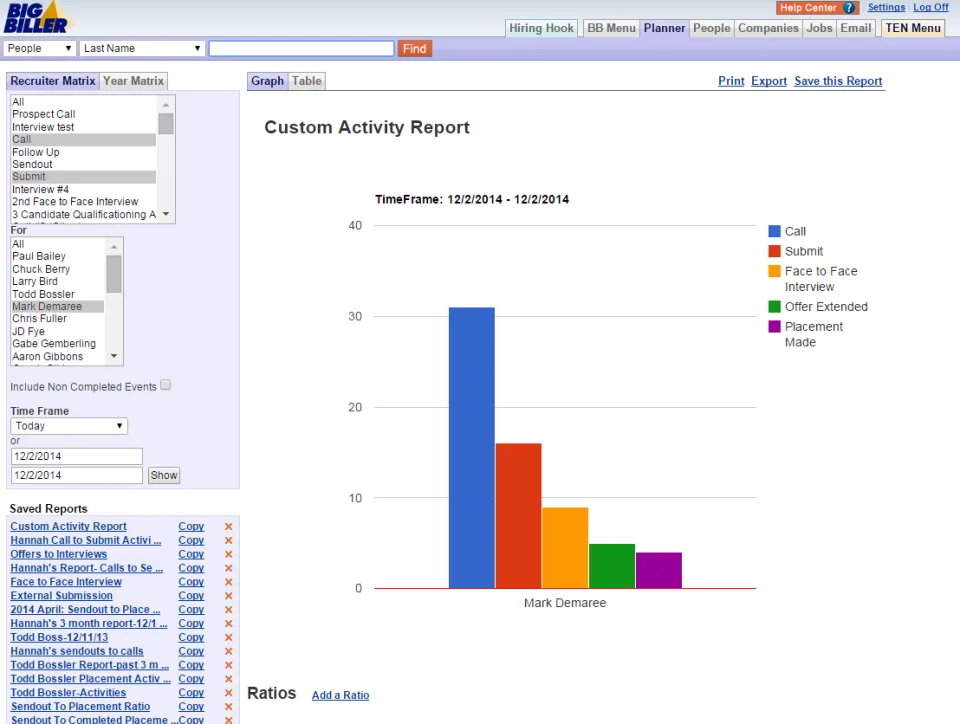The width and height of the screenshot is (960, 724).
Task: Delete the Custom Activity Report saved report
Action: point(228,526)
